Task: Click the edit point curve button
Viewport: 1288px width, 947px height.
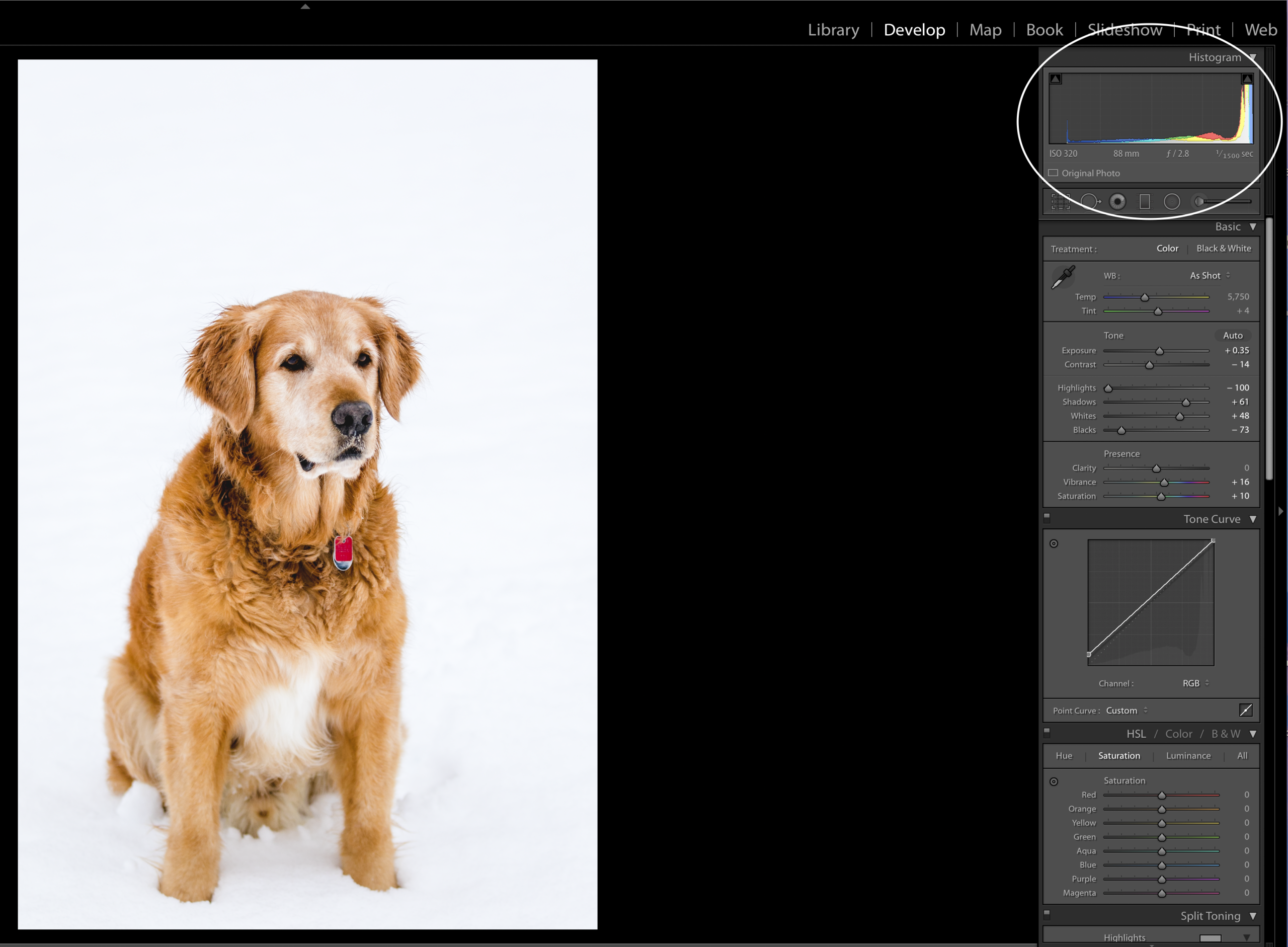Action: 1246,711
